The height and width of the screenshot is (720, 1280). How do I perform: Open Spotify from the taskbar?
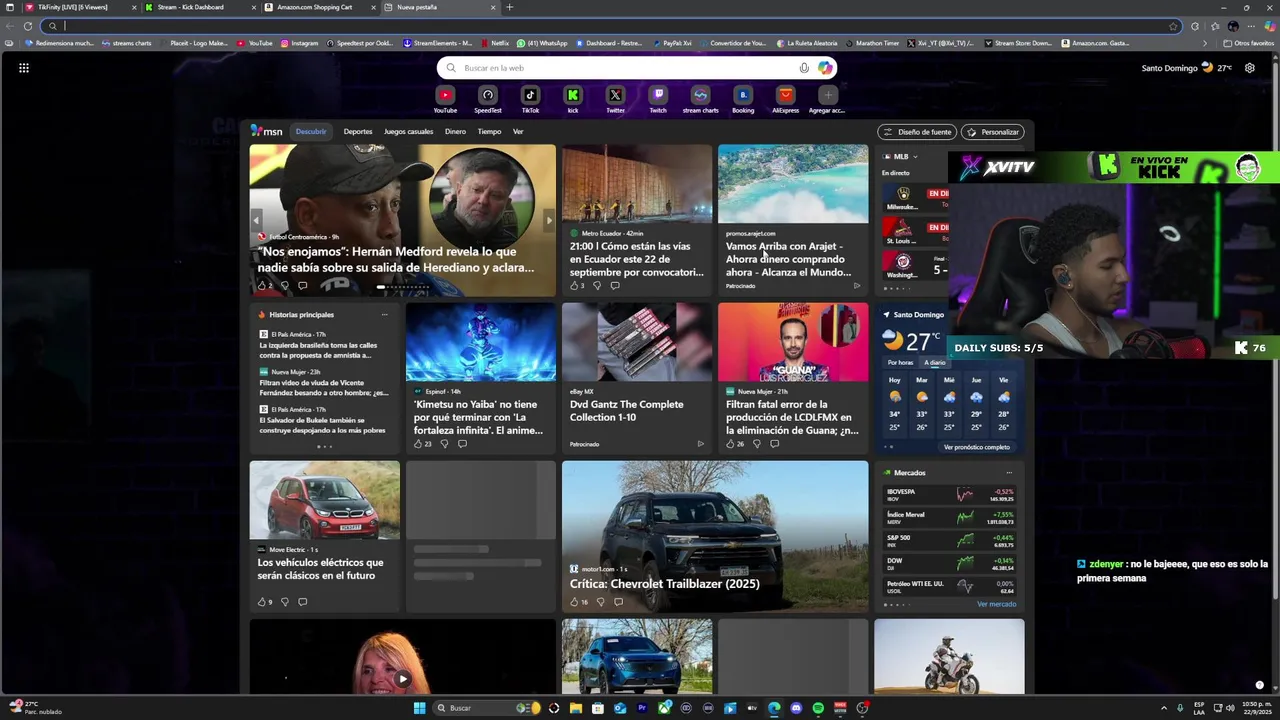coord(818,708)
